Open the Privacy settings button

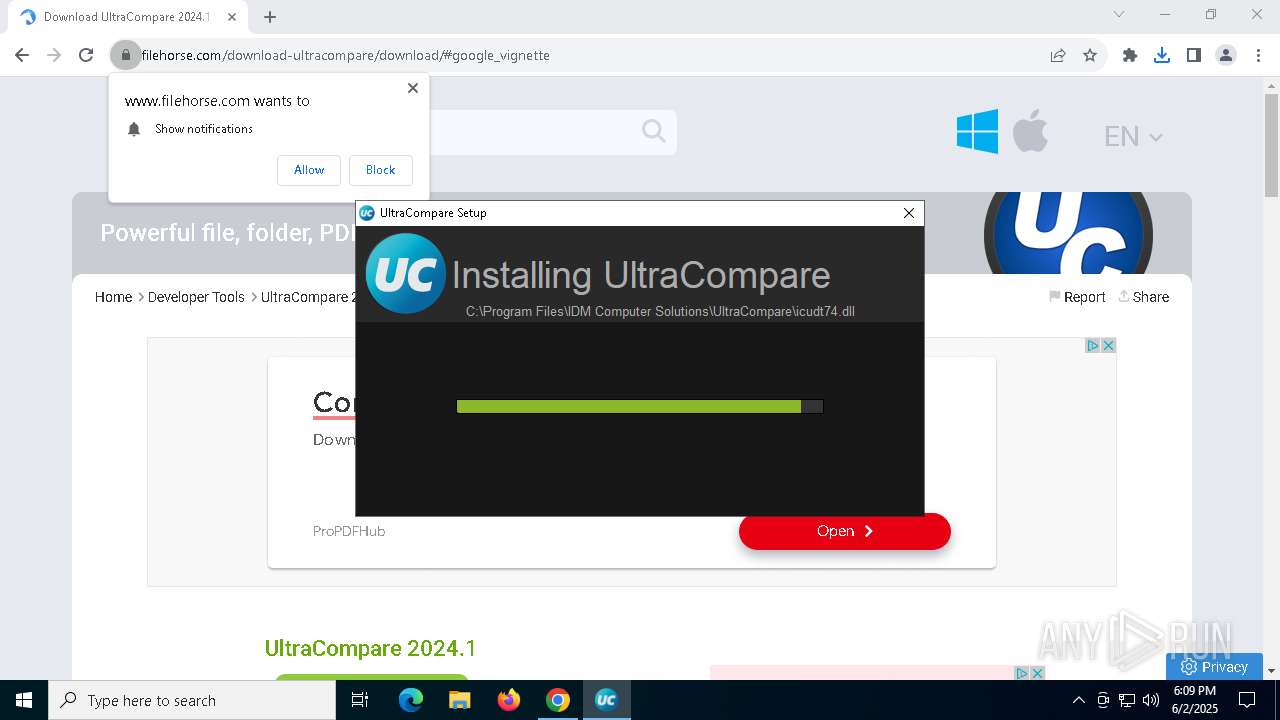(x=1214, y=667)
